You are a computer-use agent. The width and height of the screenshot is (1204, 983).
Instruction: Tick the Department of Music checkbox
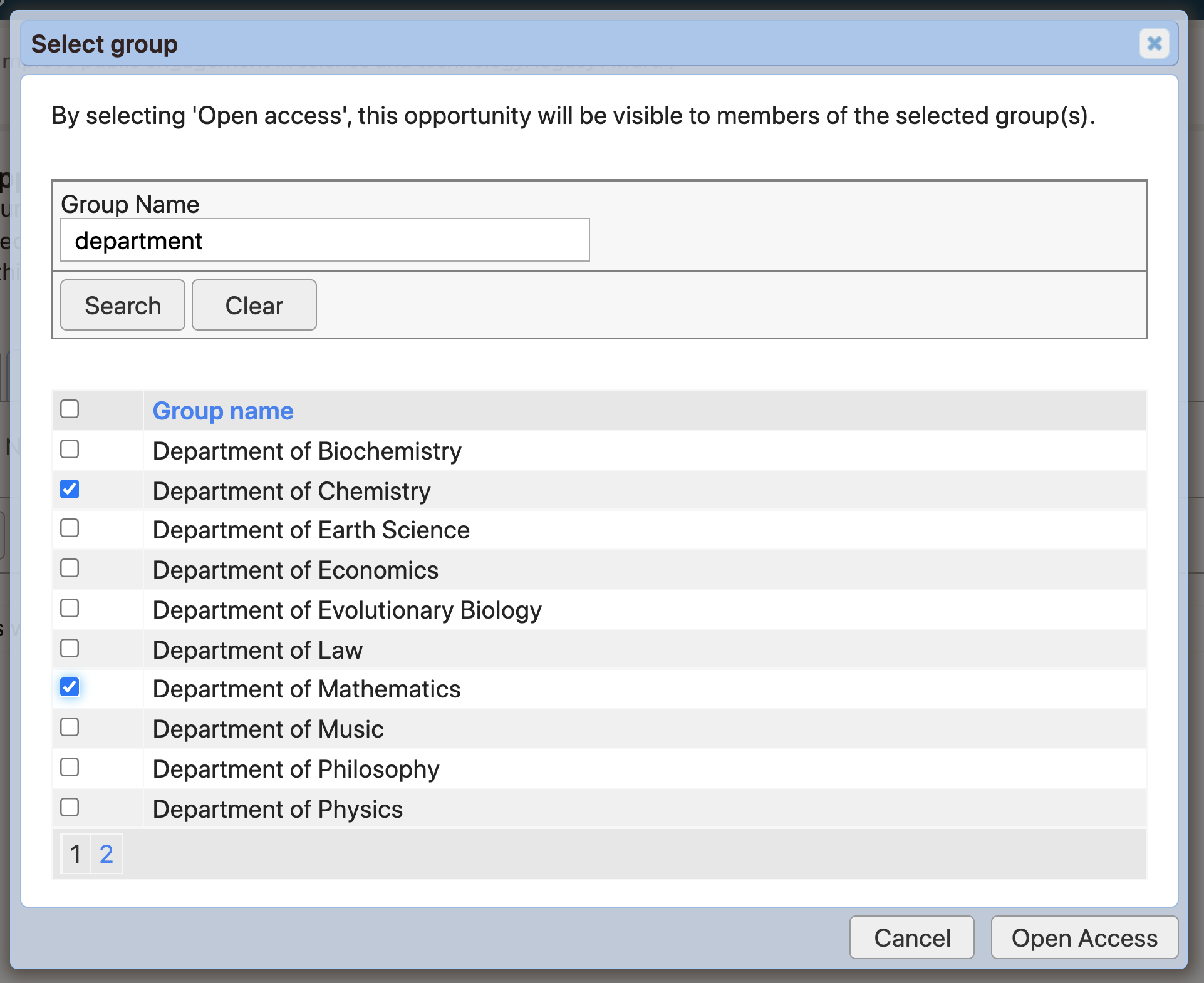coord(70,728)
